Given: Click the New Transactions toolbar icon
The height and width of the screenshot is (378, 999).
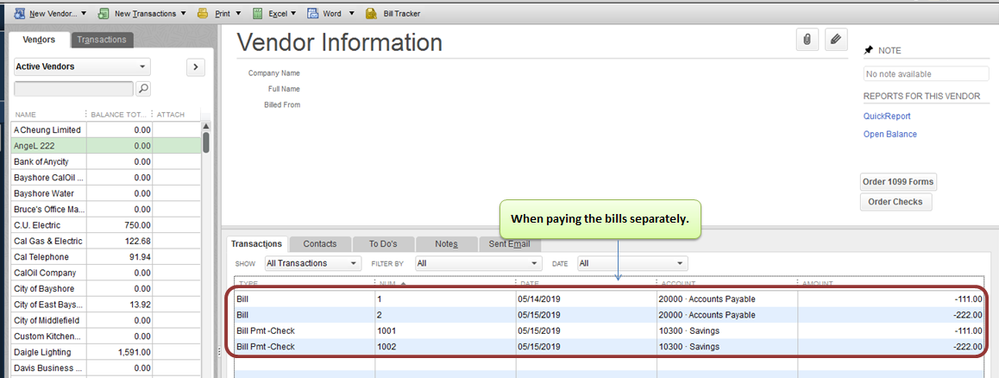Looking at the screenshot, I should [x=104, y=13].
